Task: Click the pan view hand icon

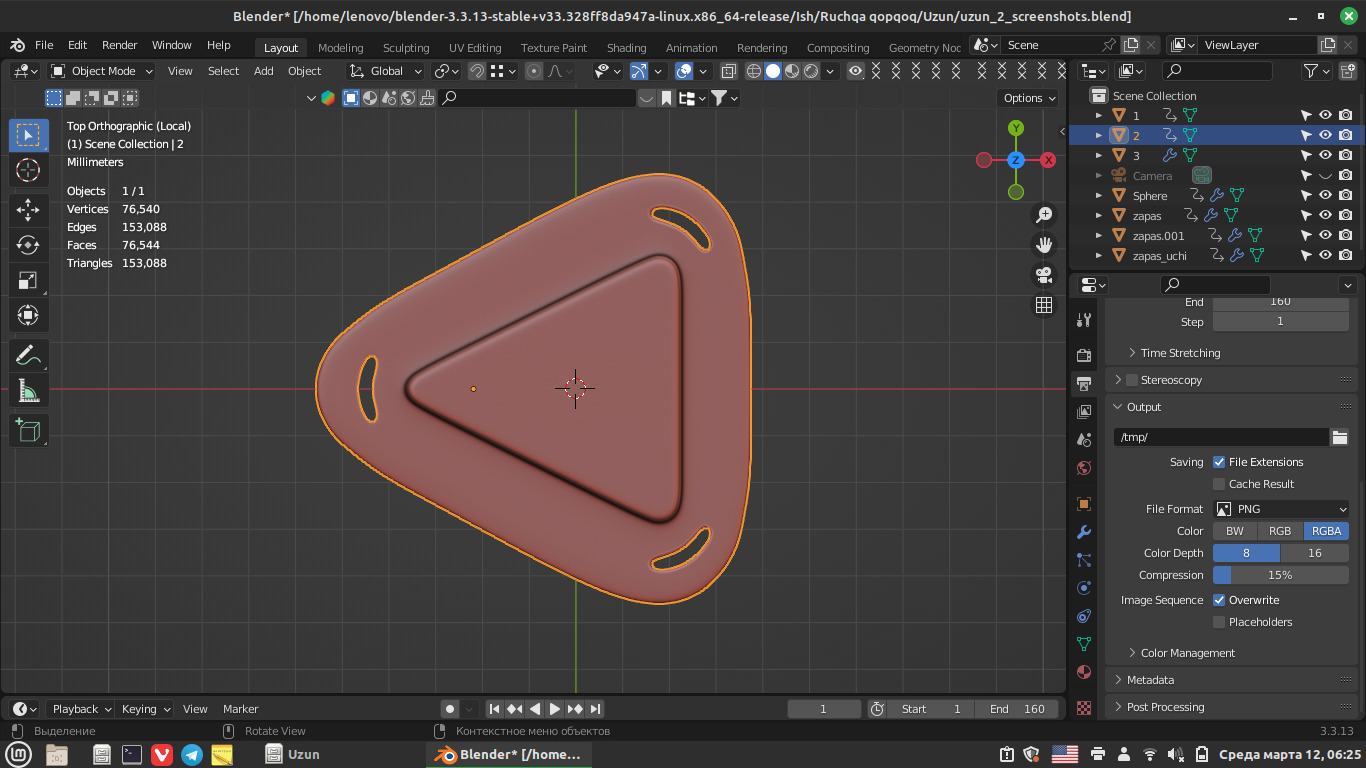Action: click(x=1045, y=245)
